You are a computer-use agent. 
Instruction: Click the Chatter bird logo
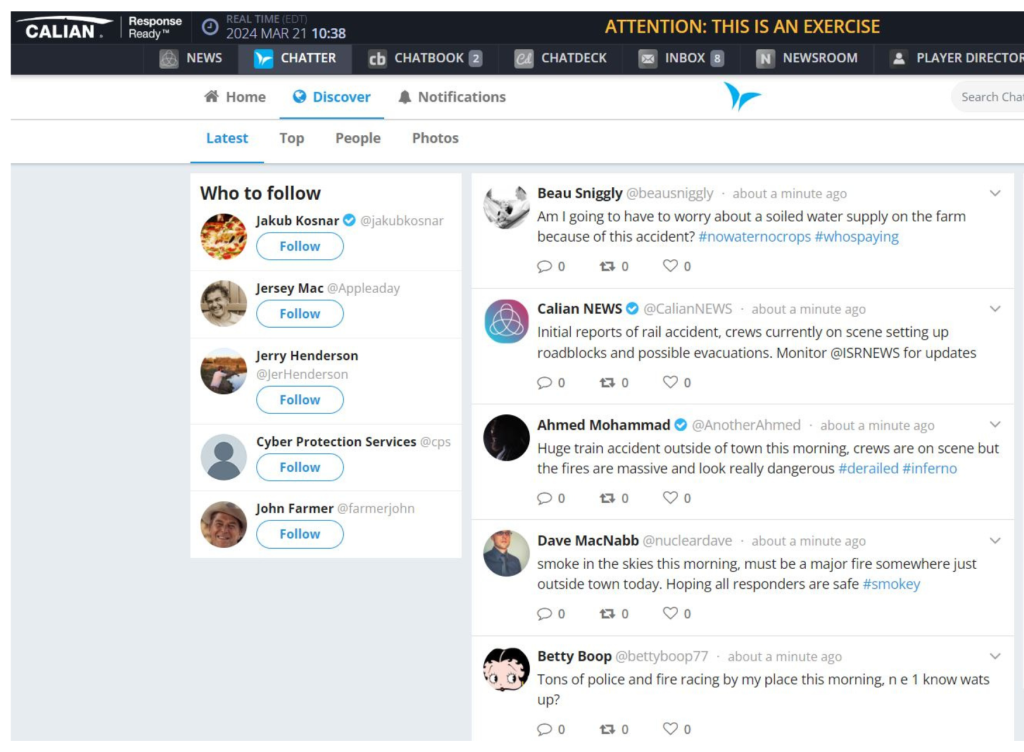(742, 97)
